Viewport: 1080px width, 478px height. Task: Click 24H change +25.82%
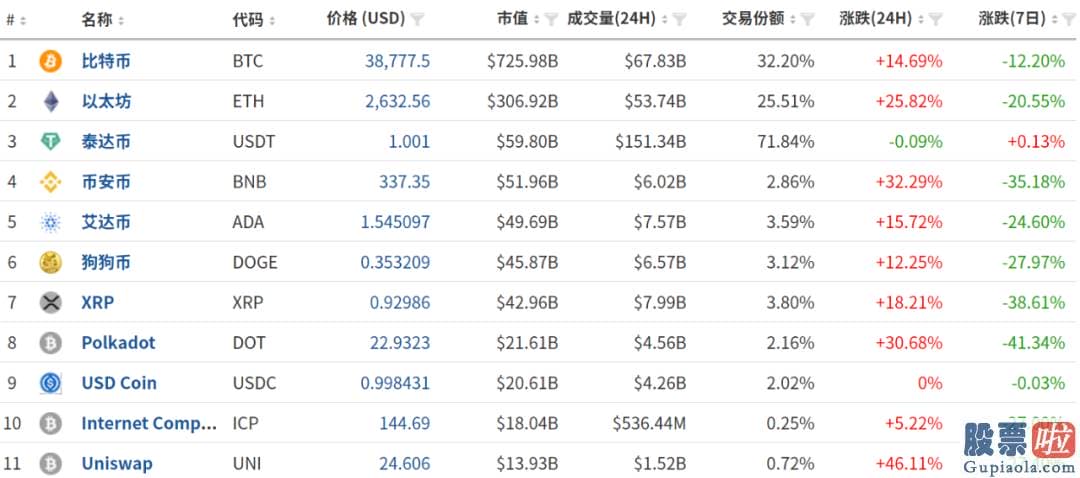(909, 102)
